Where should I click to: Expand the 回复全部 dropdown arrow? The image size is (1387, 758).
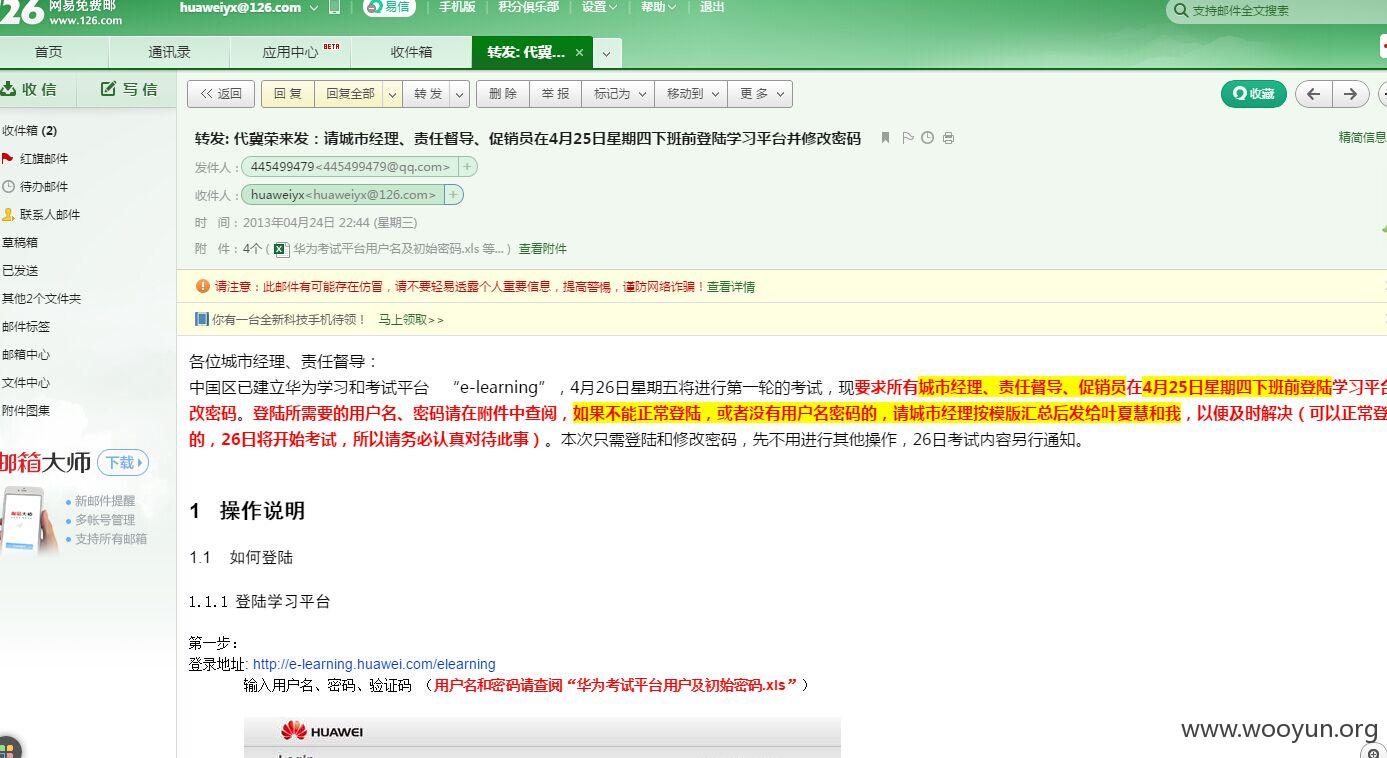coord(393,94)
